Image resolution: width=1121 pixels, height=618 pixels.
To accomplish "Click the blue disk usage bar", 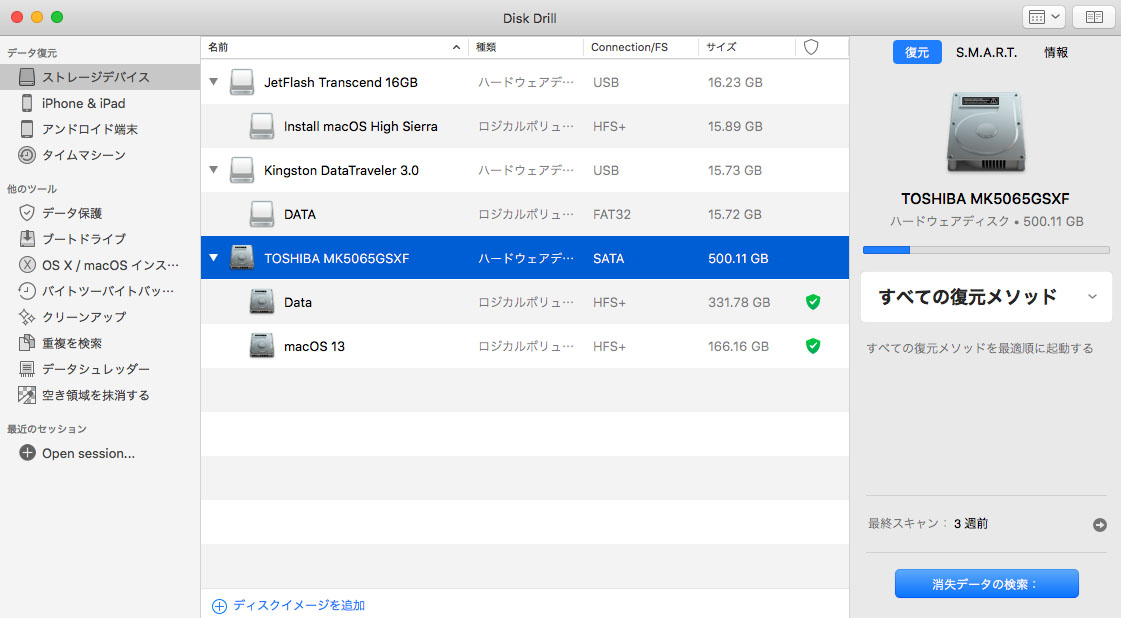I will point(884,250).
